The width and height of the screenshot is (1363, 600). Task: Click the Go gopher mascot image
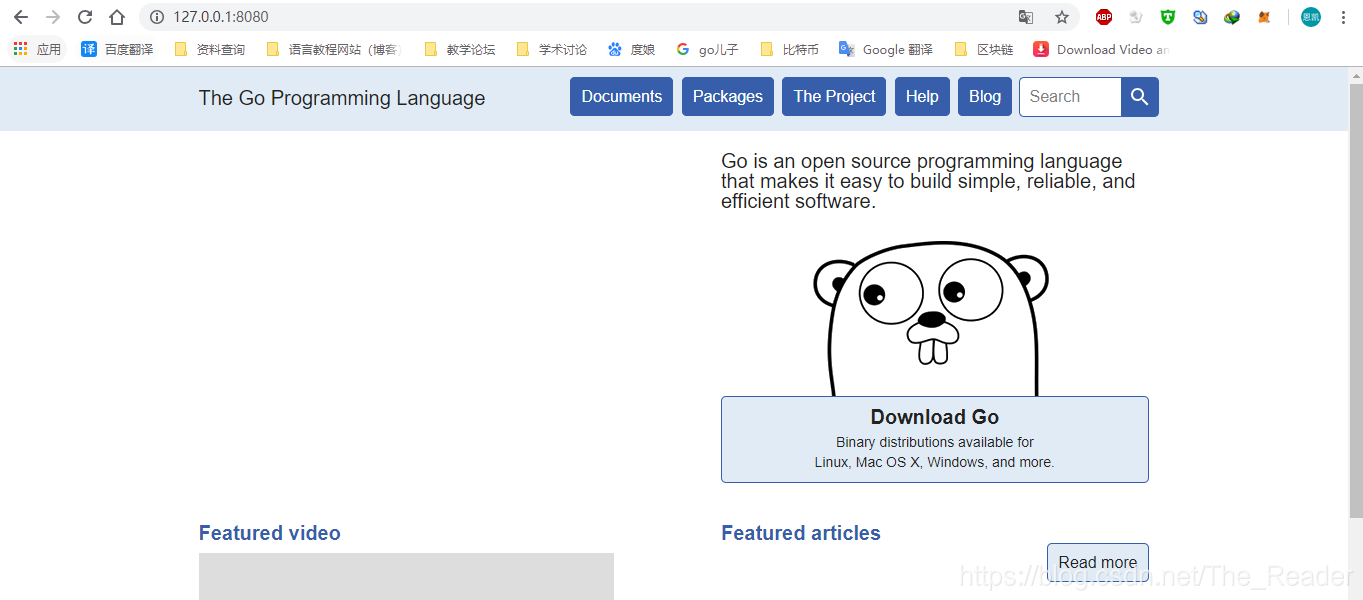[931, 319]
